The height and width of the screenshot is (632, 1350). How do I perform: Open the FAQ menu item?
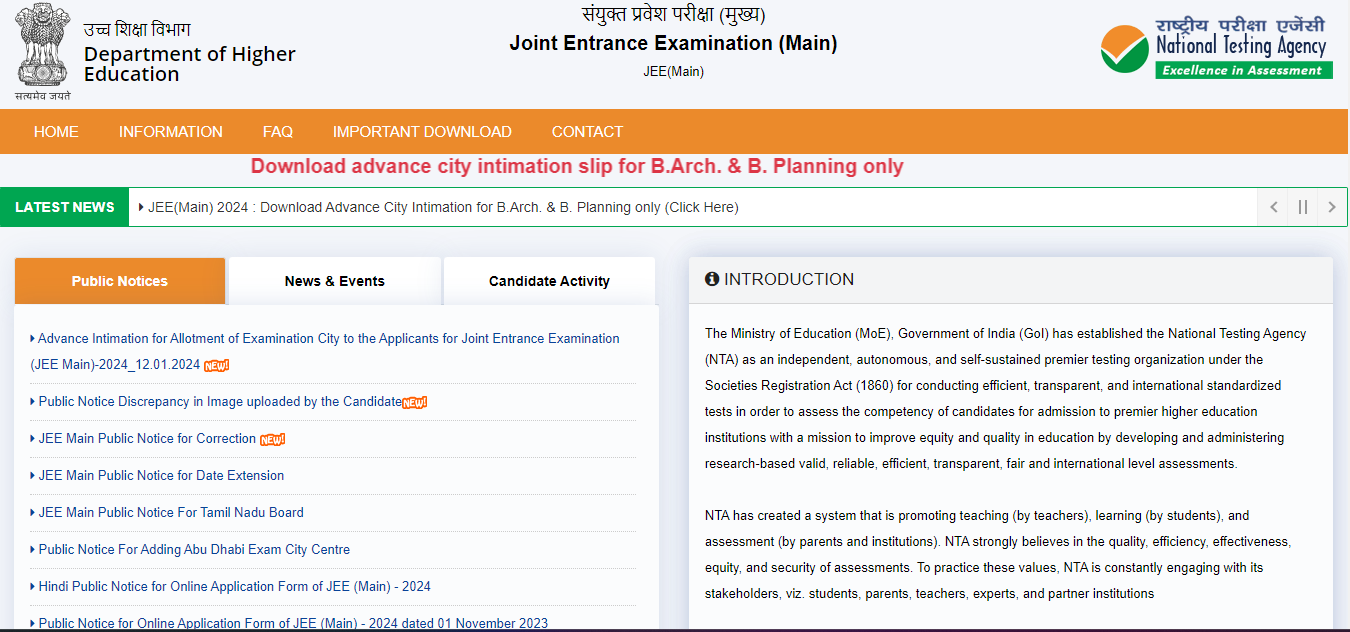278,132
